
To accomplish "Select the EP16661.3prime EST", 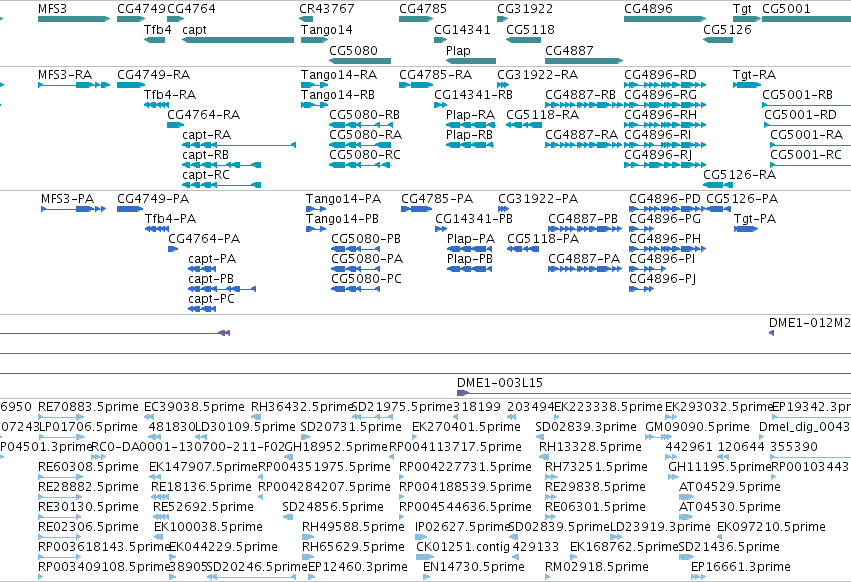I will click(698, 577).
